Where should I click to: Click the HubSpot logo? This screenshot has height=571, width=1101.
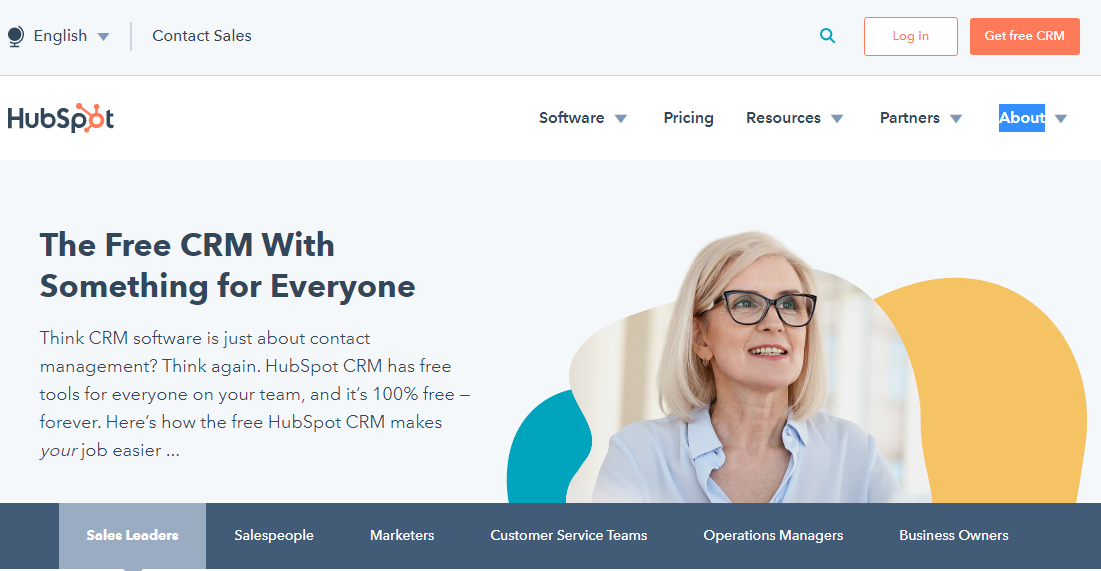(60, 118)
